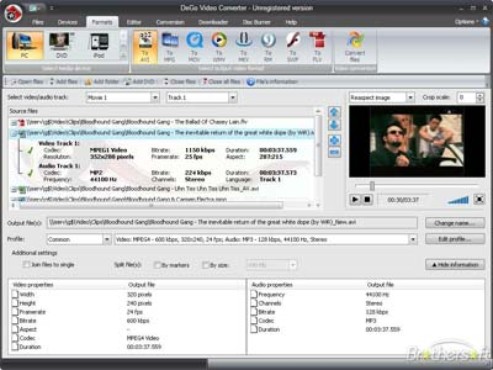Select the DVD media device icon
The height and width of the screenshot is (370, 493).
point(62,45)
